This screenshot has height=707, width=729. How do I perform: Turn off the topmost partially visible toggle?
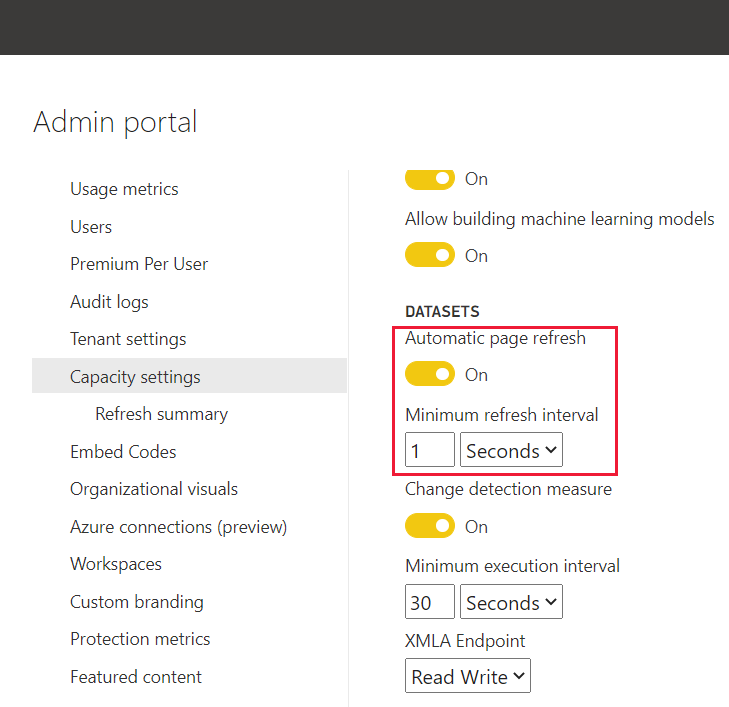point(430,179)
